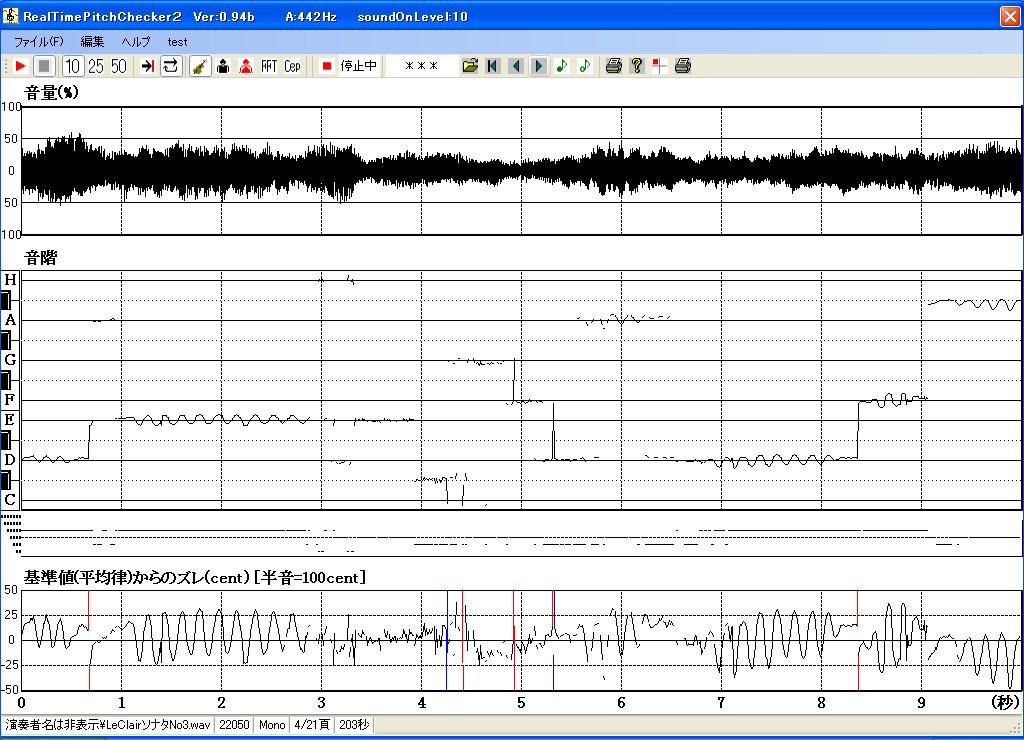
Task: Open a file with the folder icon
Action: pos(470,66)
